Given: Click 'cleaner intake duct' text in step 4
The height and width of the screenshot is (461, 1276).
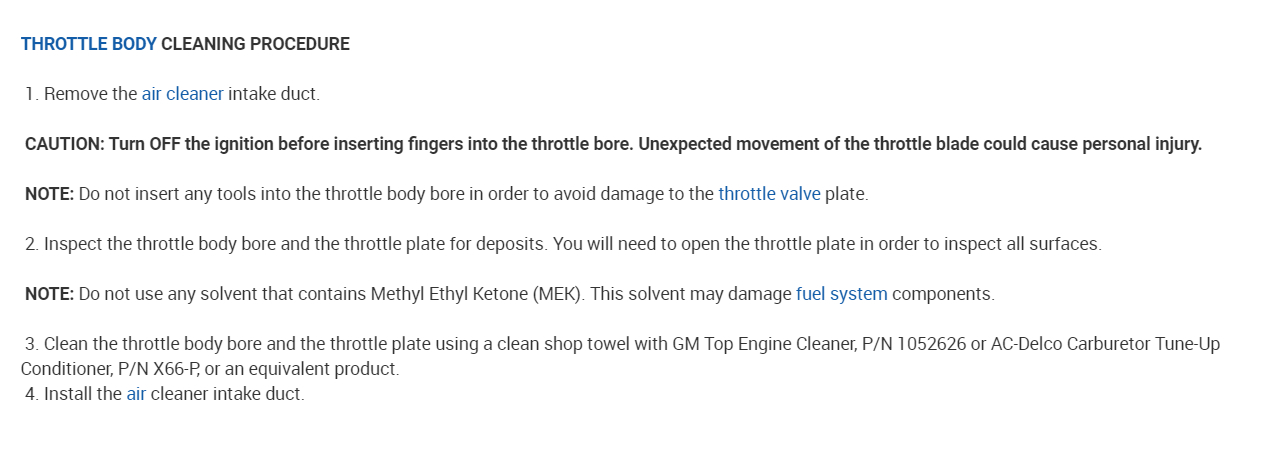Looking at the screenshot, I should click(227, 394).
